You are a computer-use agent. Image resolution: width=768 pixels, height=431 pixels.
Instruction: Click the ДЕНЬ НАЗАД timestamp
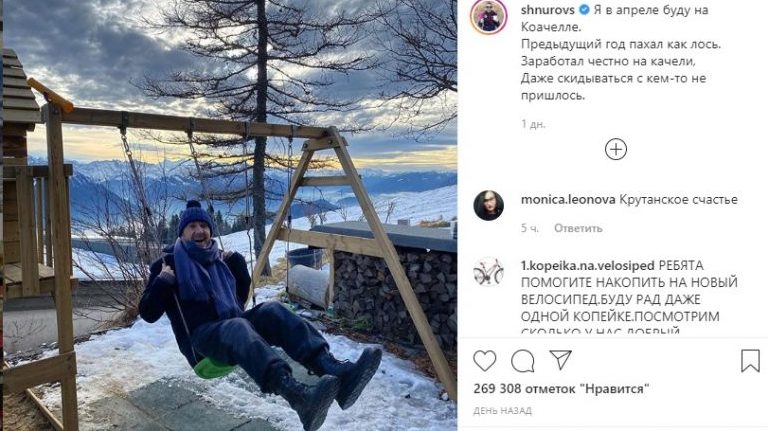pos(503,411)
